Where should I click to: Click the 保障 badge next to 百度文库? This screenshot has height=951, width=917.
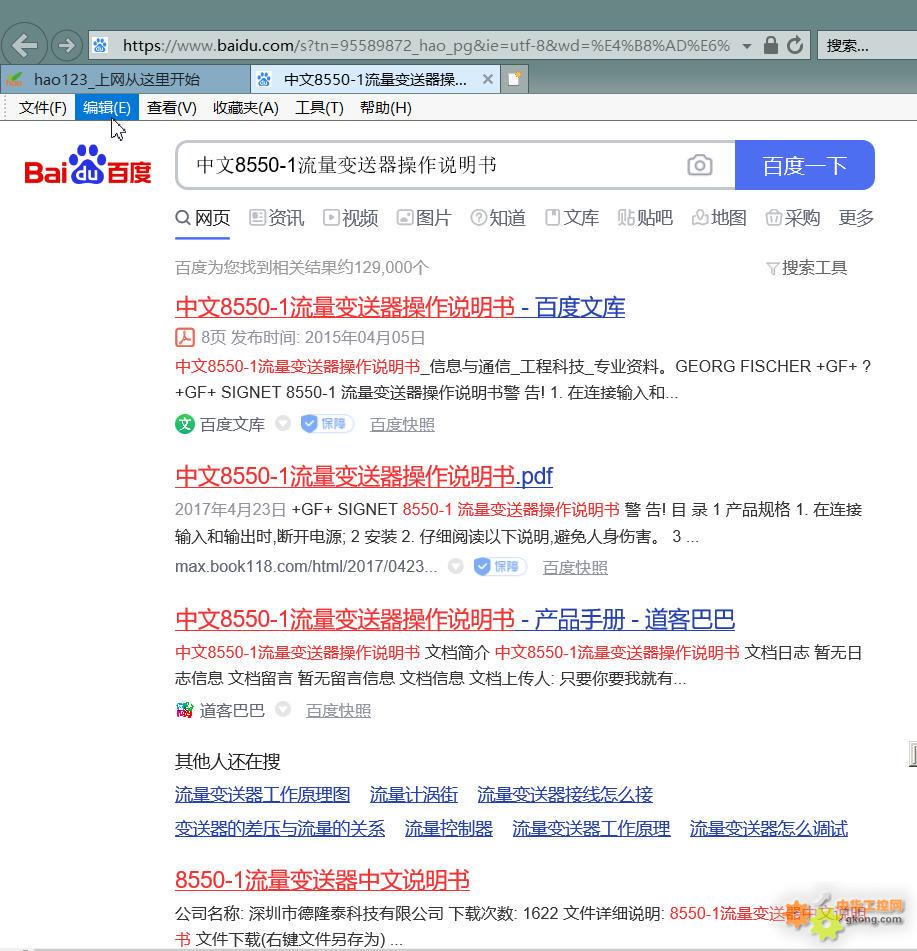(328, 424)
